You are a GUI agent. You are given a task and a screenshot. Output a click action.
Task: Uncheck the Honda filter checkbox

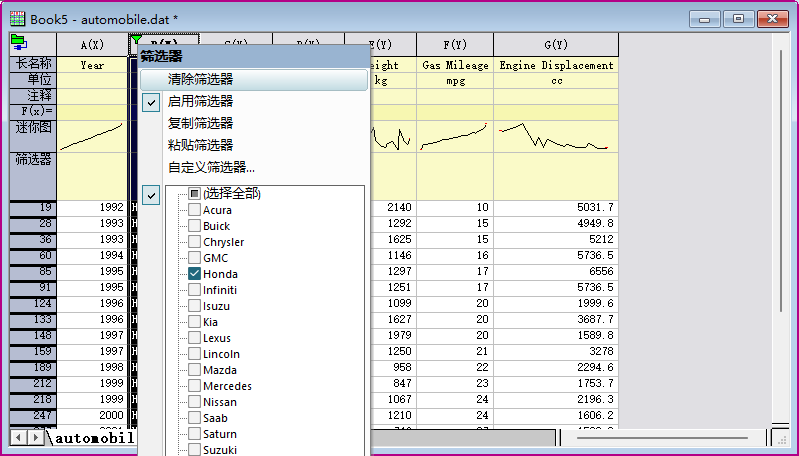194,274
